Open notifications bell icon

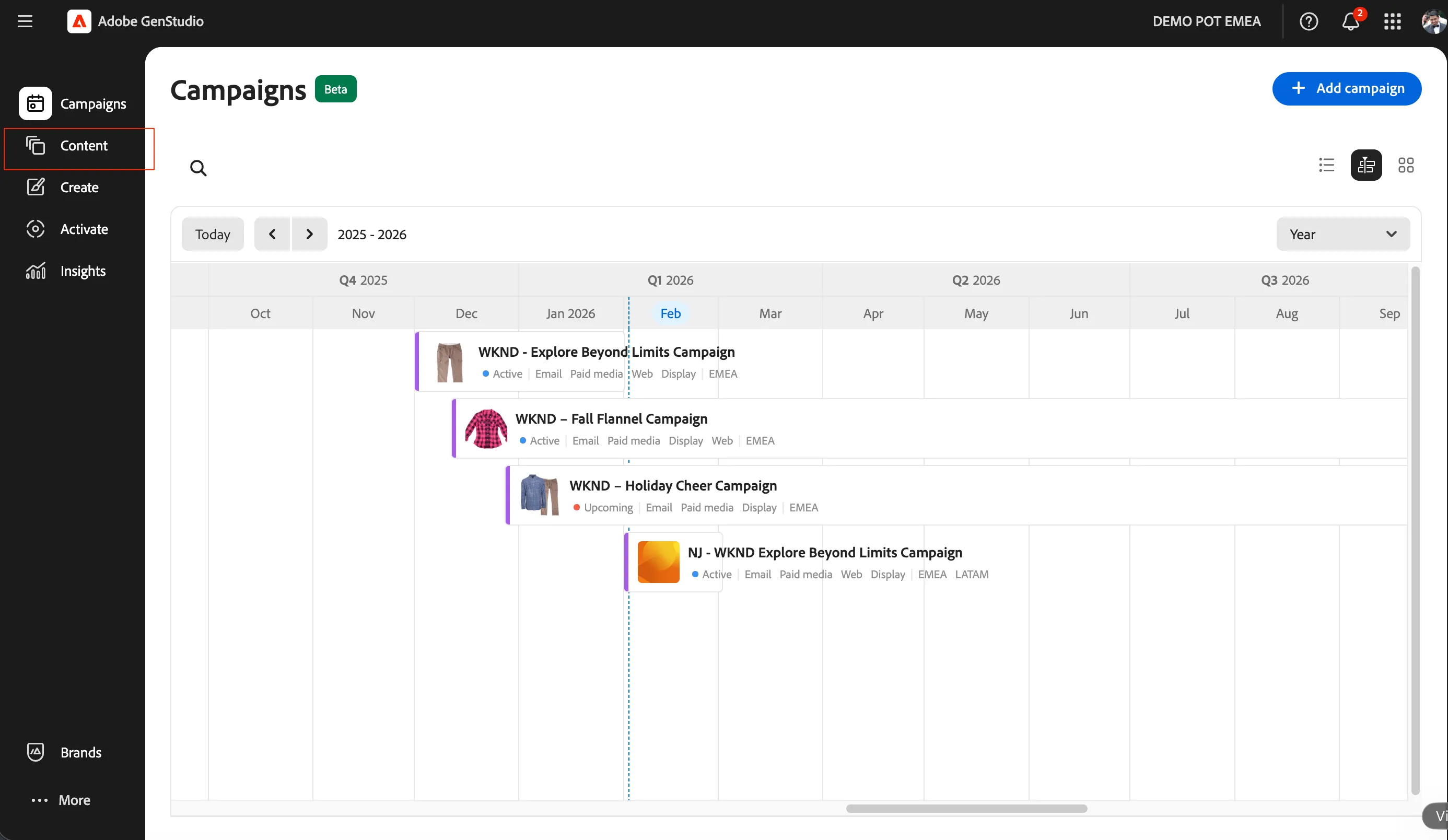1350,21
